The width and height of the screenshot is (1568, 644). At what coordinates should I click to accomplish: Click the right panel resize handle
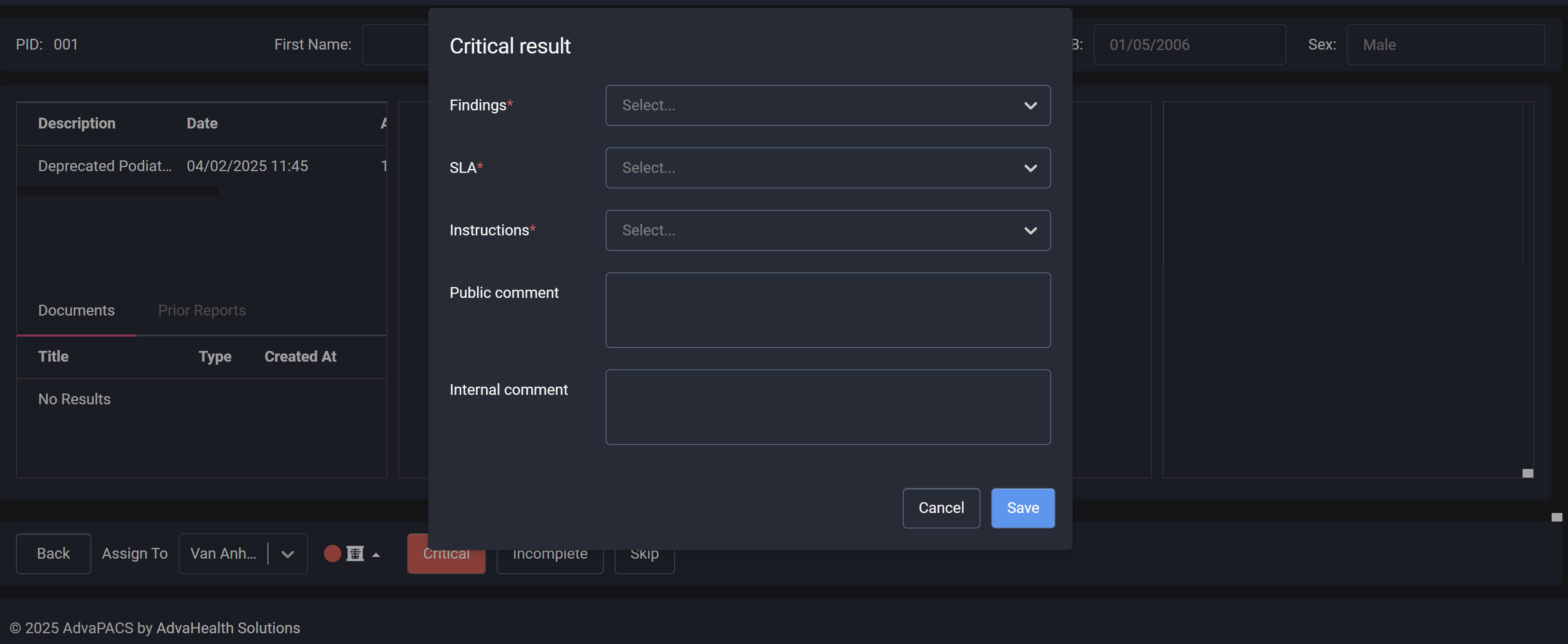(1528, 473)
